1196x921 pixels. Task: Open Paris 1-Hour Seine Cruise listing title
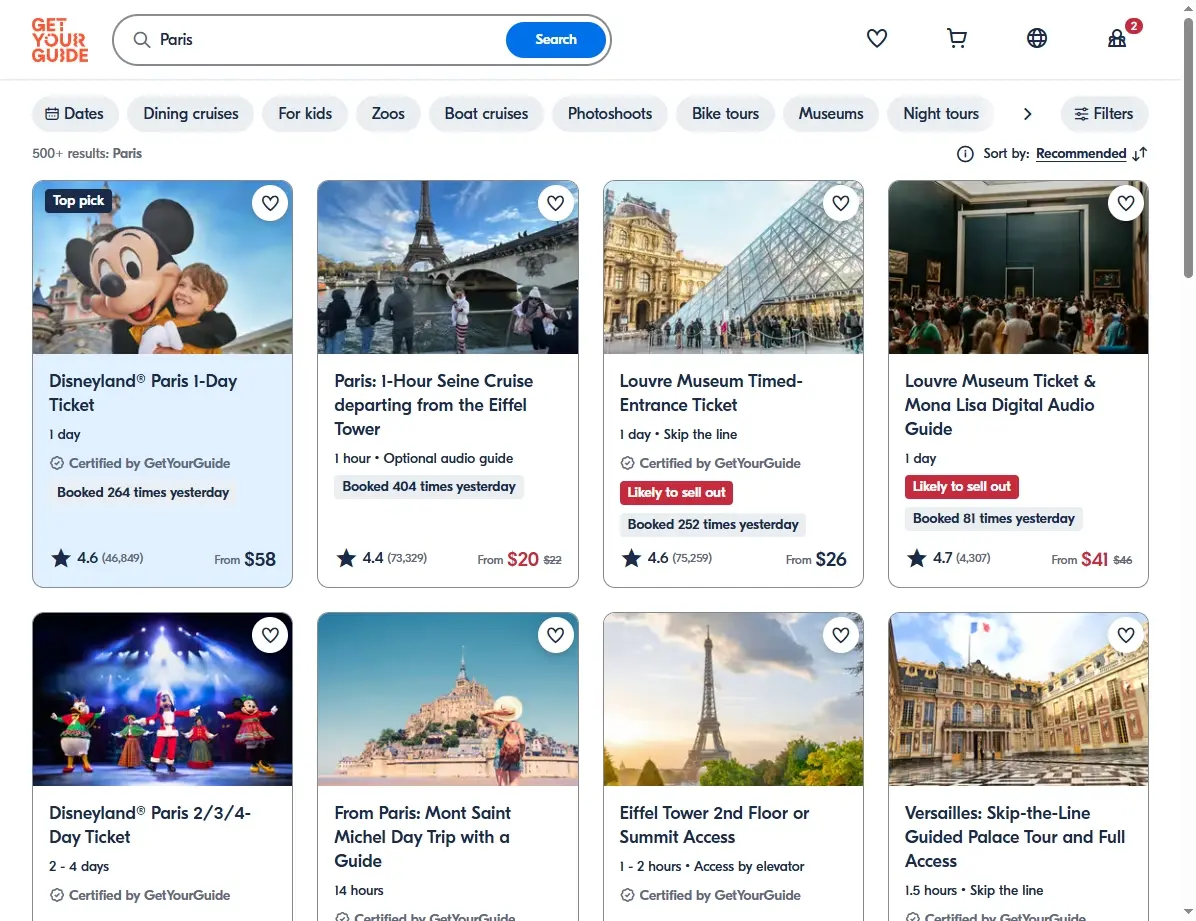click(x=433, y=405)
